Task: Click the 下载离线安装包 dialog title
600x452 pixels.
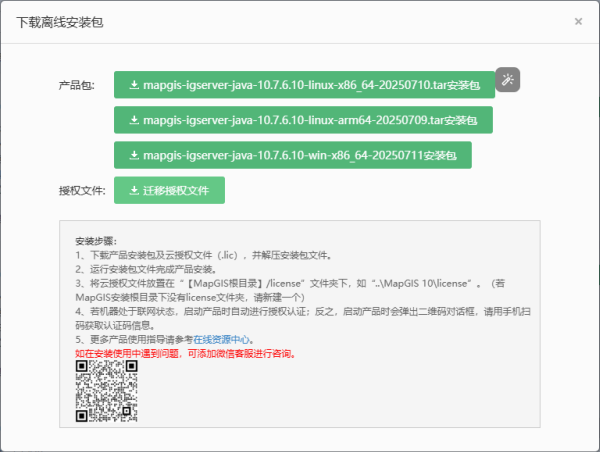Action: (58, 21)
